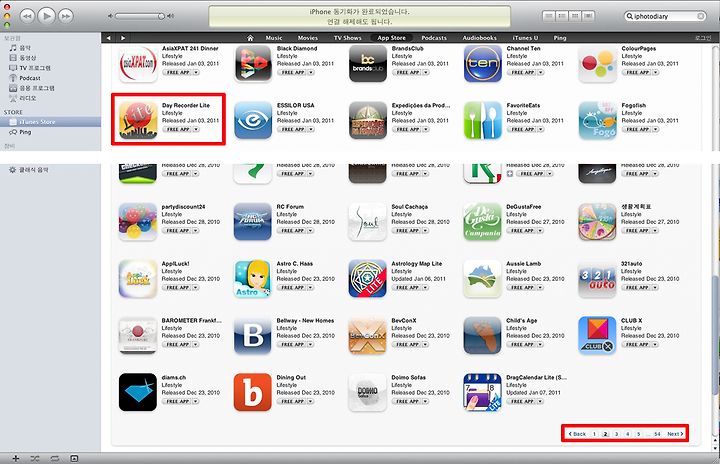Download BevConX with the FREE APP button
This screenshot has height=464, width=720.
pos(406,345)
